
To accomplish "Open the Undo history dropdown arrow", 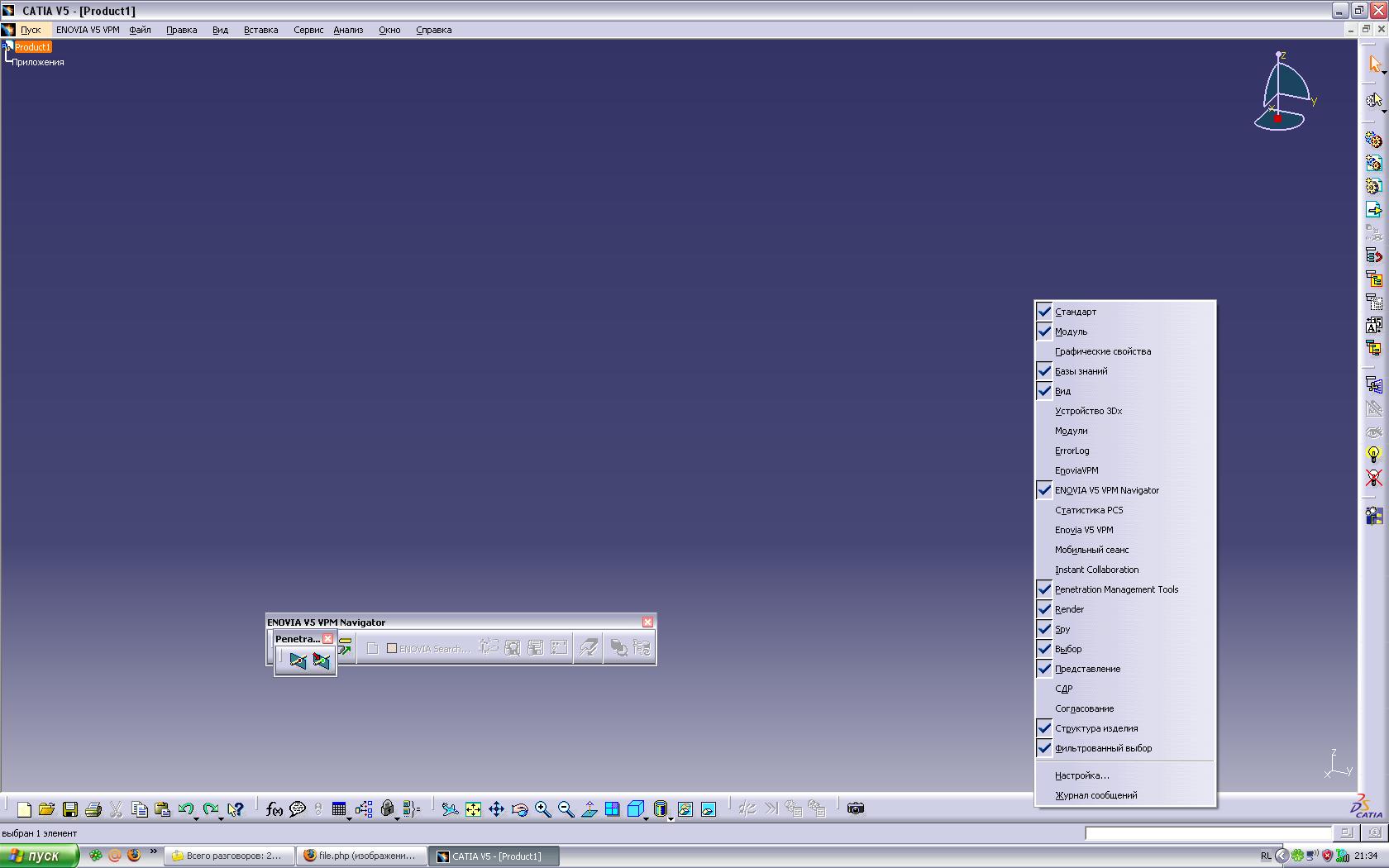I will click(x=196, y=818).
